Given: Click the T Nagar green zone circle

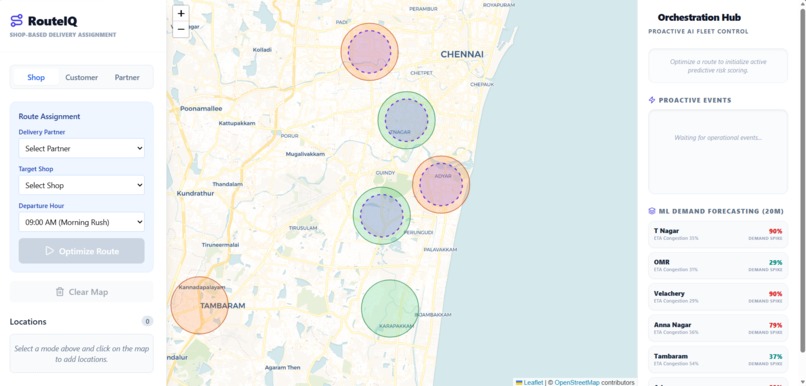Looking at the screenshot, I should point(407,120).
